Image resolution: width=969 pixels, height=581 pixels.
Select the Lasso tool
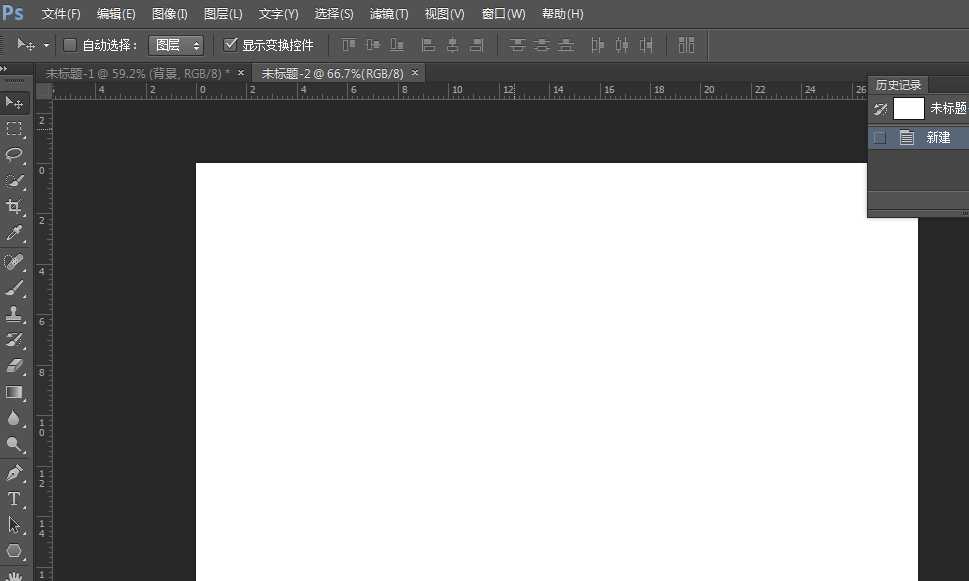tap(14, 155)
